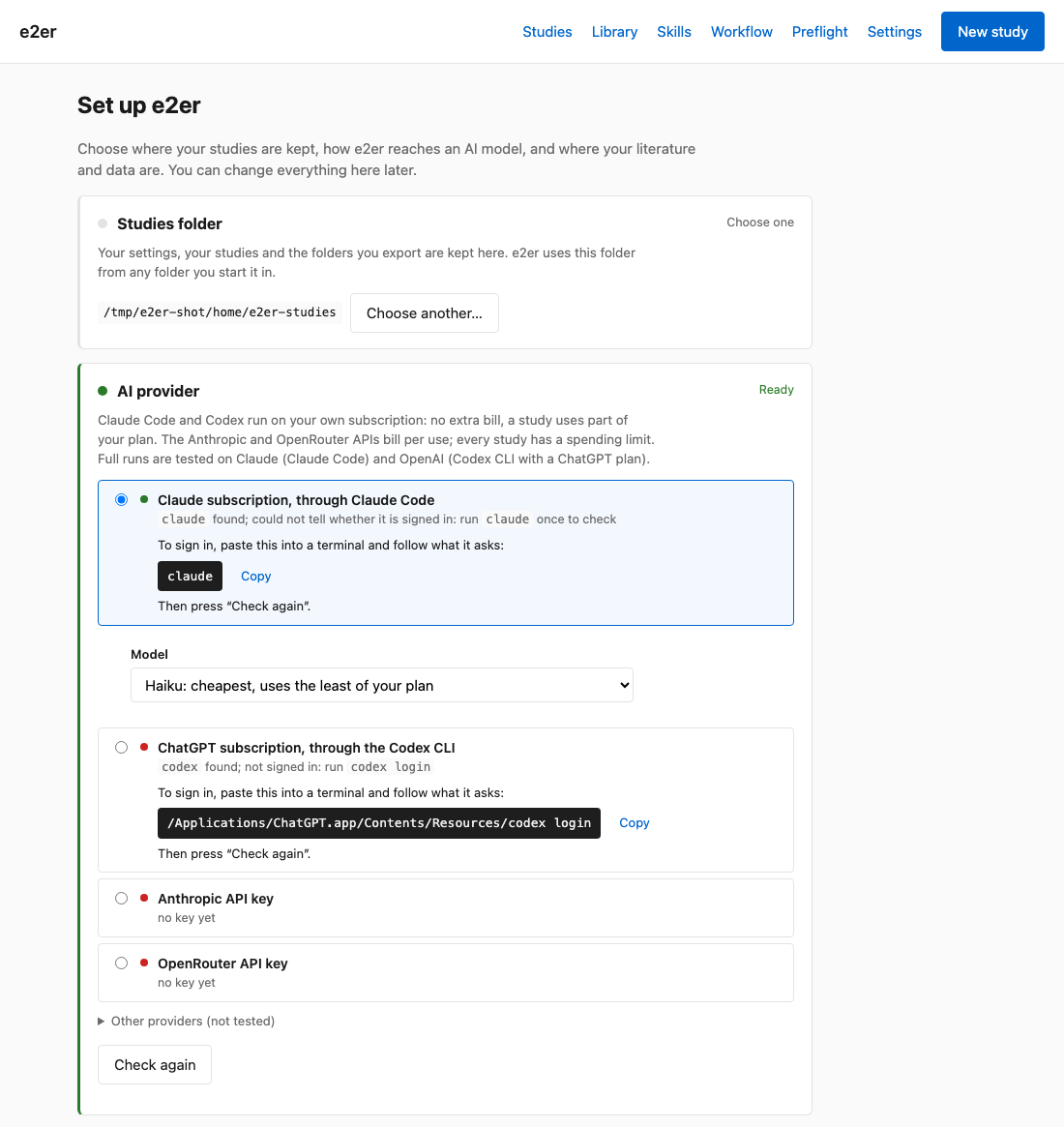Image resolution: width=1064 pixels, height=1127 pixels.
Task: Click the New study button
Action: tap(992, 32)
